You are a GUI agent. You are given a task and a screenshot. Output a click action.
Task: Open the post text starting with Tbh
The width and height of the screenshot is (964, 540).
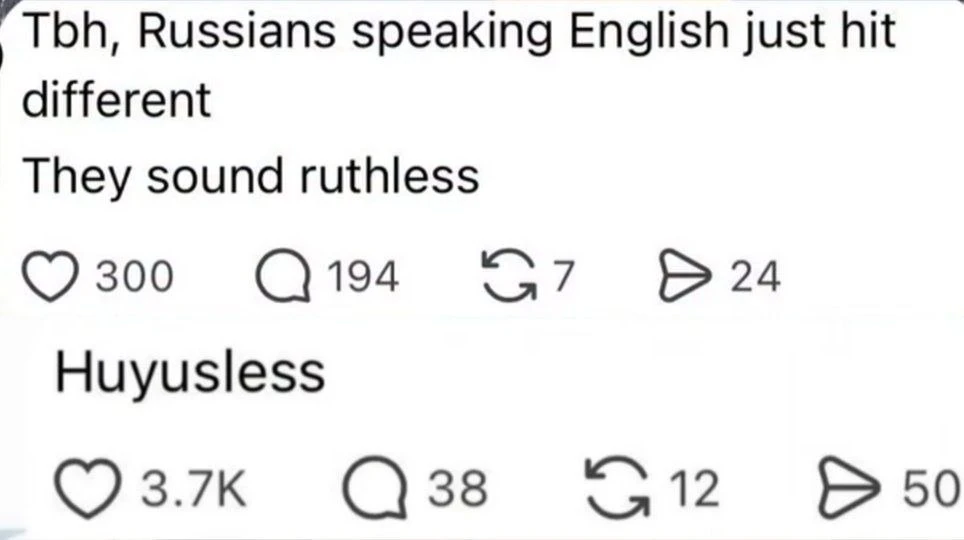[459, 65]
